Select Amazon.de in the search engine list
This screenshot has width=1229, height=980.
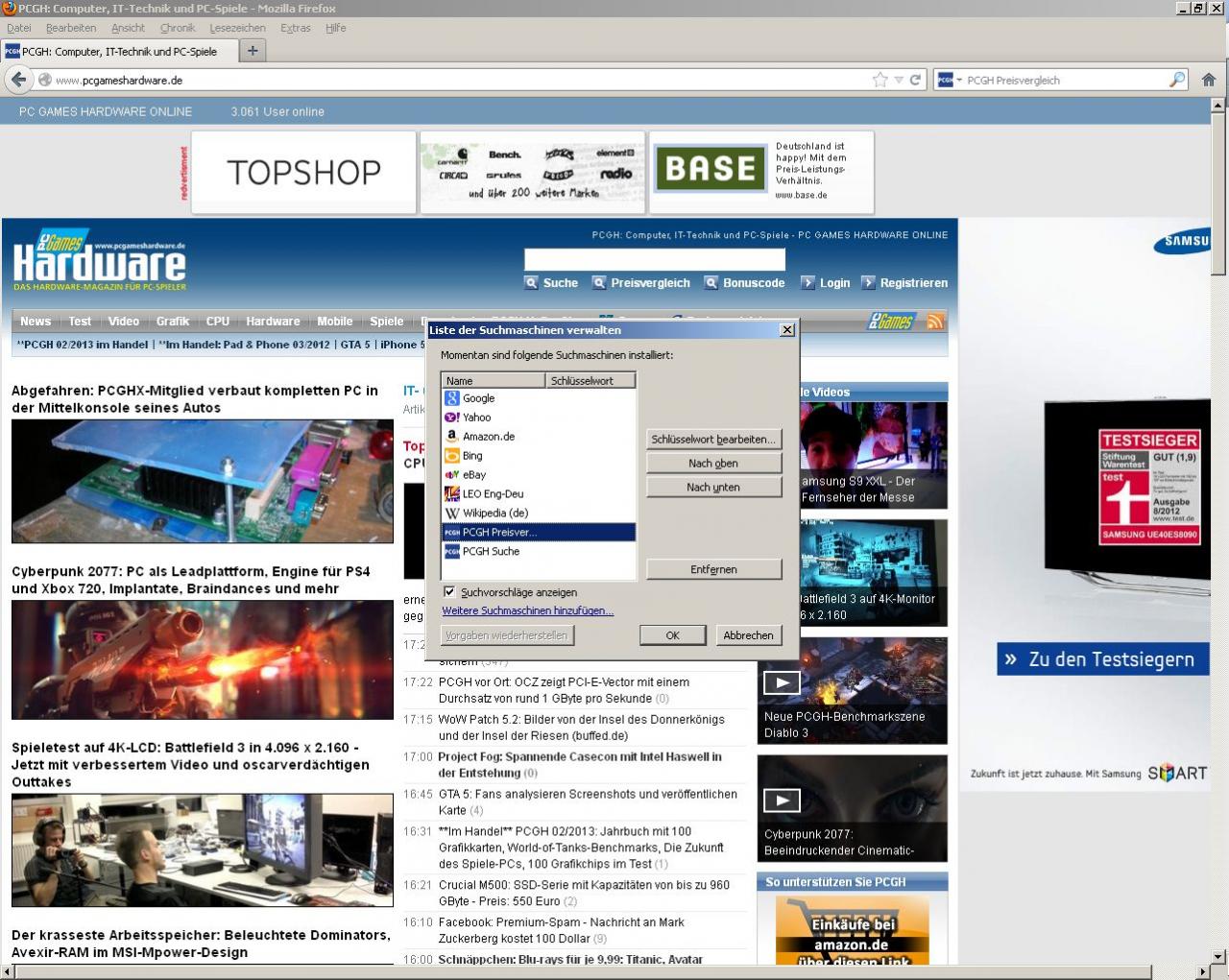(x=539, y=437)
